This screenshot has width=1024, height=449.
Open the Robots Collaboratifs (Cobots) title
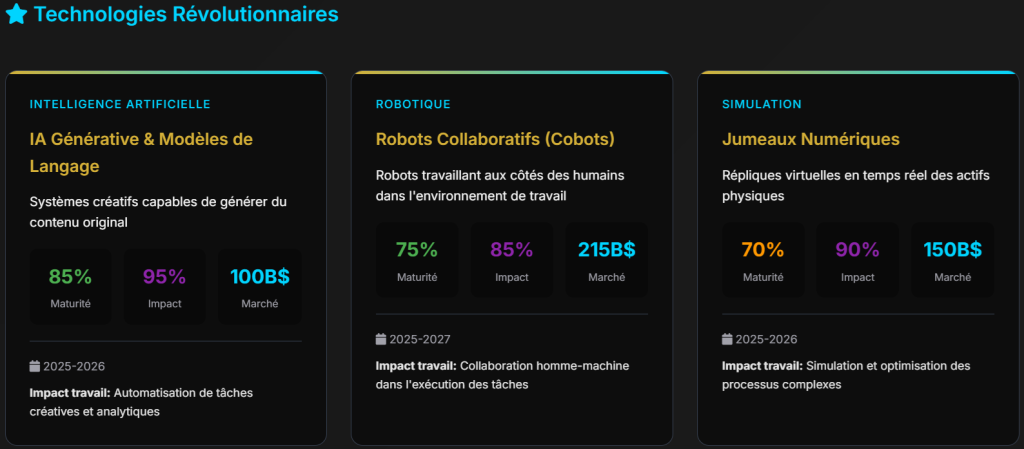[495, 139]
